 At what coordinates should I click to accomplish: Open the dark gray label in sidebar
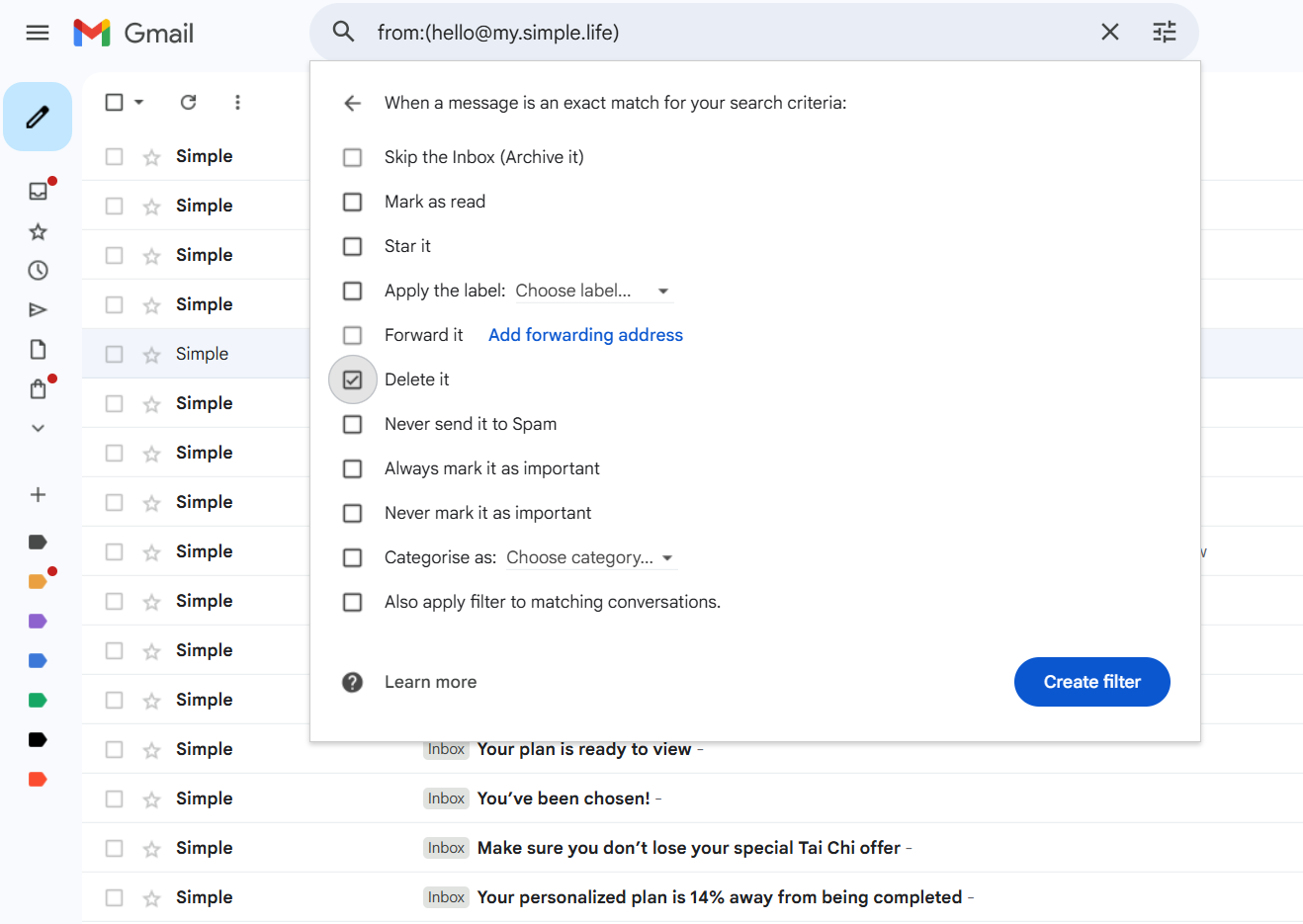38,542
